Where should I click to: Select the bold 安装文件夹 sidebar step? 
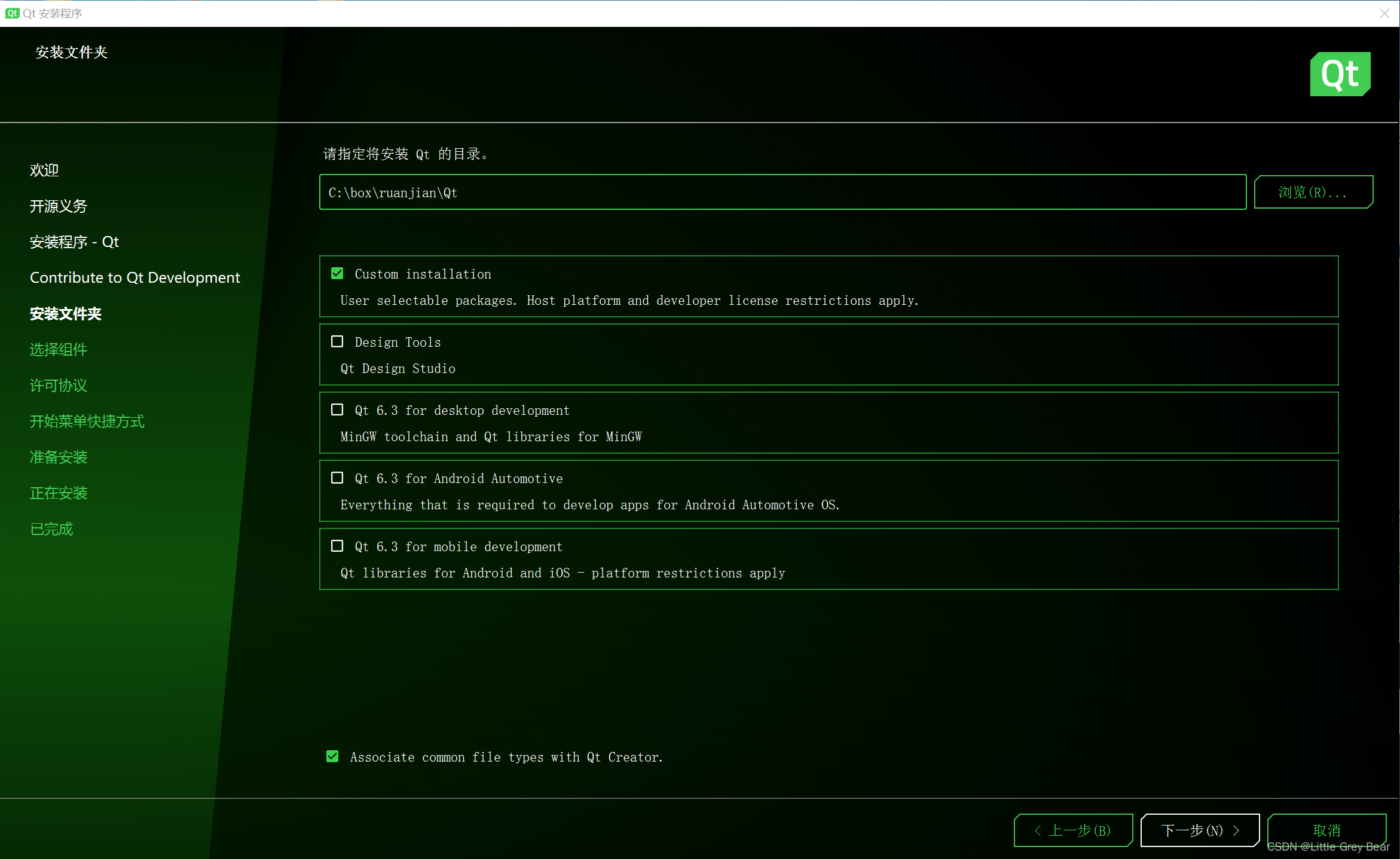pyautogui.click(x=66, y=314)
